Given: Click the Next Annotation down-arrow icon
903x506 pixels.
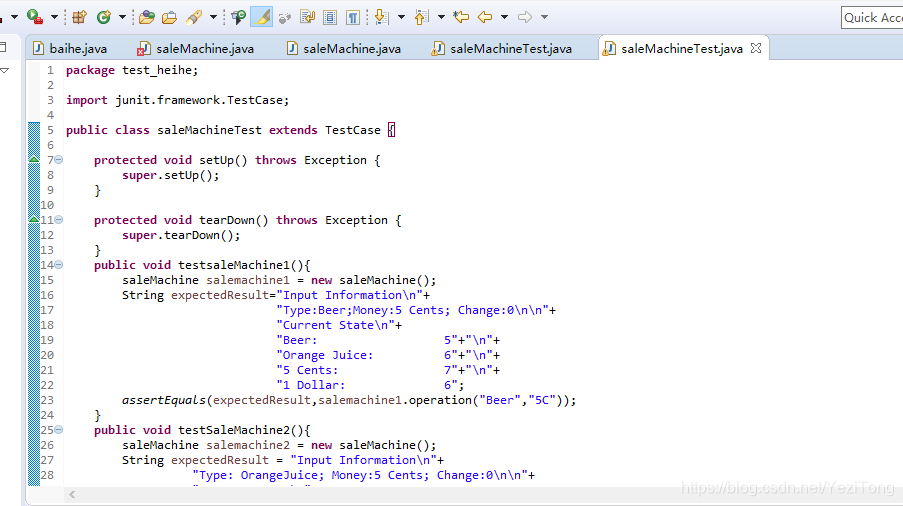Looking at the screenshot, I should (x=381, y=17).
